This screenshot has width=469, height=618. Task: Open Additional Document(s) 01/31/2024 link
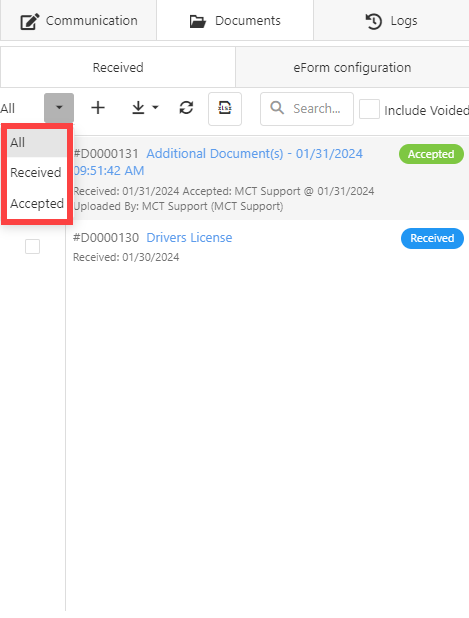(218, 162)
